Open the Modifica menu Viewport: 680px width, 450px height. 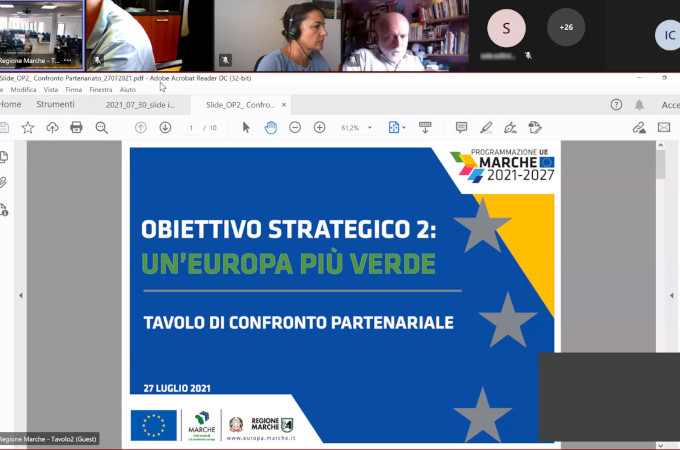(x=23, y=90)
